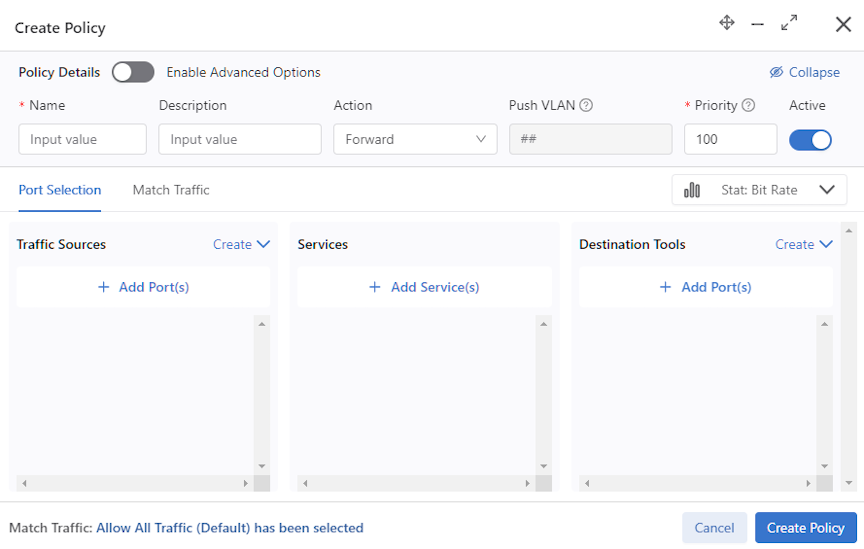Click Services scroll right arrow
Viewport: 864px width, 549px height.
coord(527,483)
